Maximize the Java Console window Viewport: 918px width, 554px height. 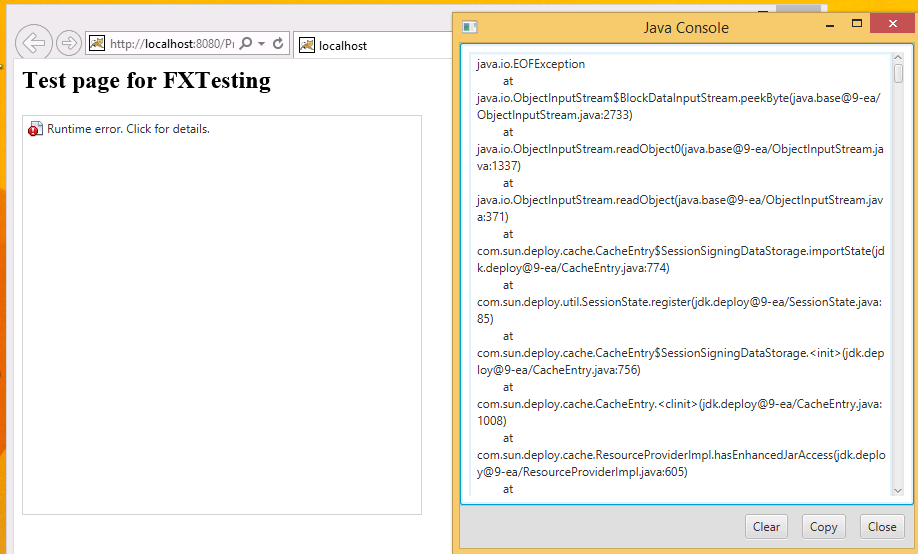coord(857,24)
